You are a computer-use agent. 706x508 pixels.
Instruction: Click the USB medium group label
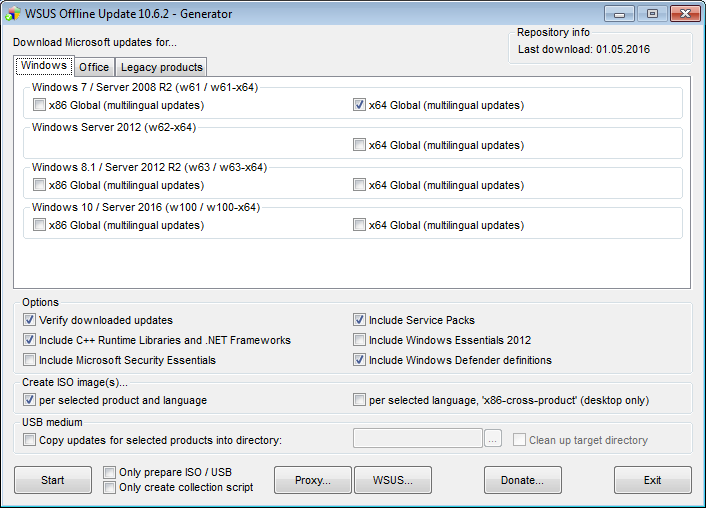(x=52, y=422)
